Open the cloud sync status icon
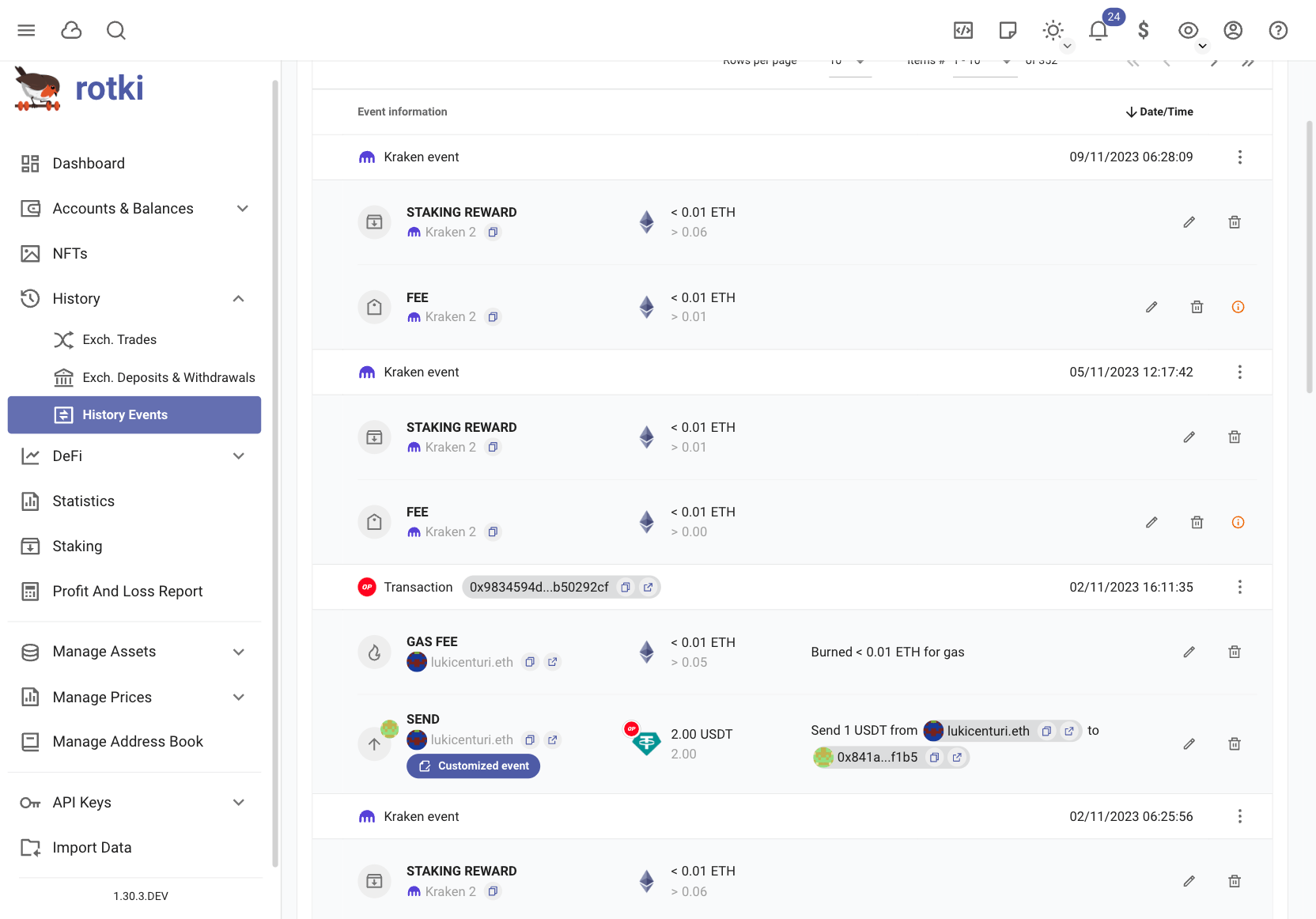The width and height of the screenshot is (1316, 919). point(71,30)
